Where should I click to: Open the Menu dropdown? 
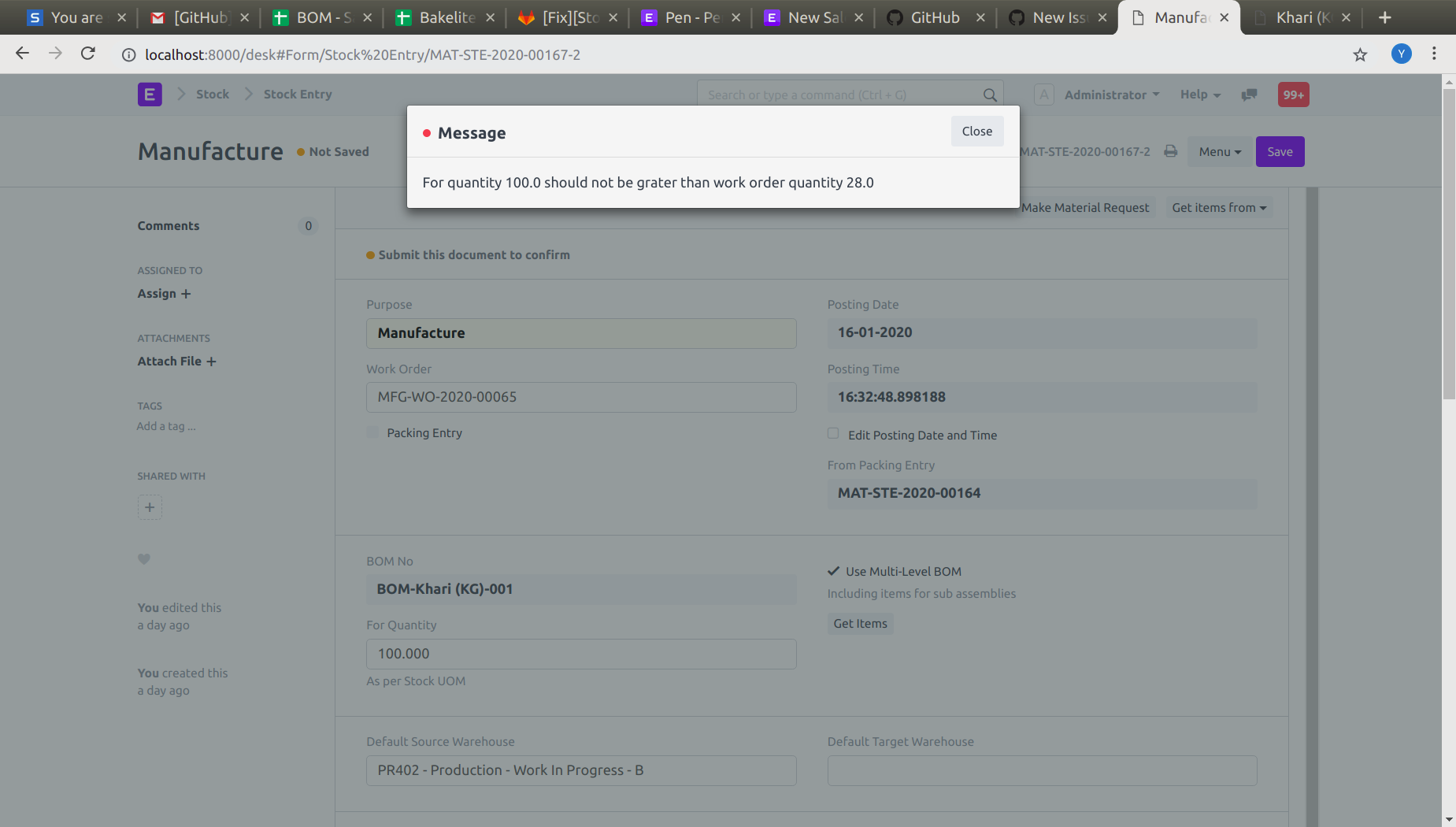coord(1218,151)
